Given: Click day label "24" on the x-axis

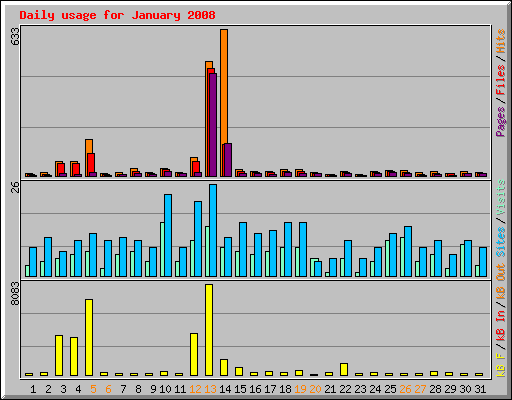Looking at the screenshot, I should (375, 389).
